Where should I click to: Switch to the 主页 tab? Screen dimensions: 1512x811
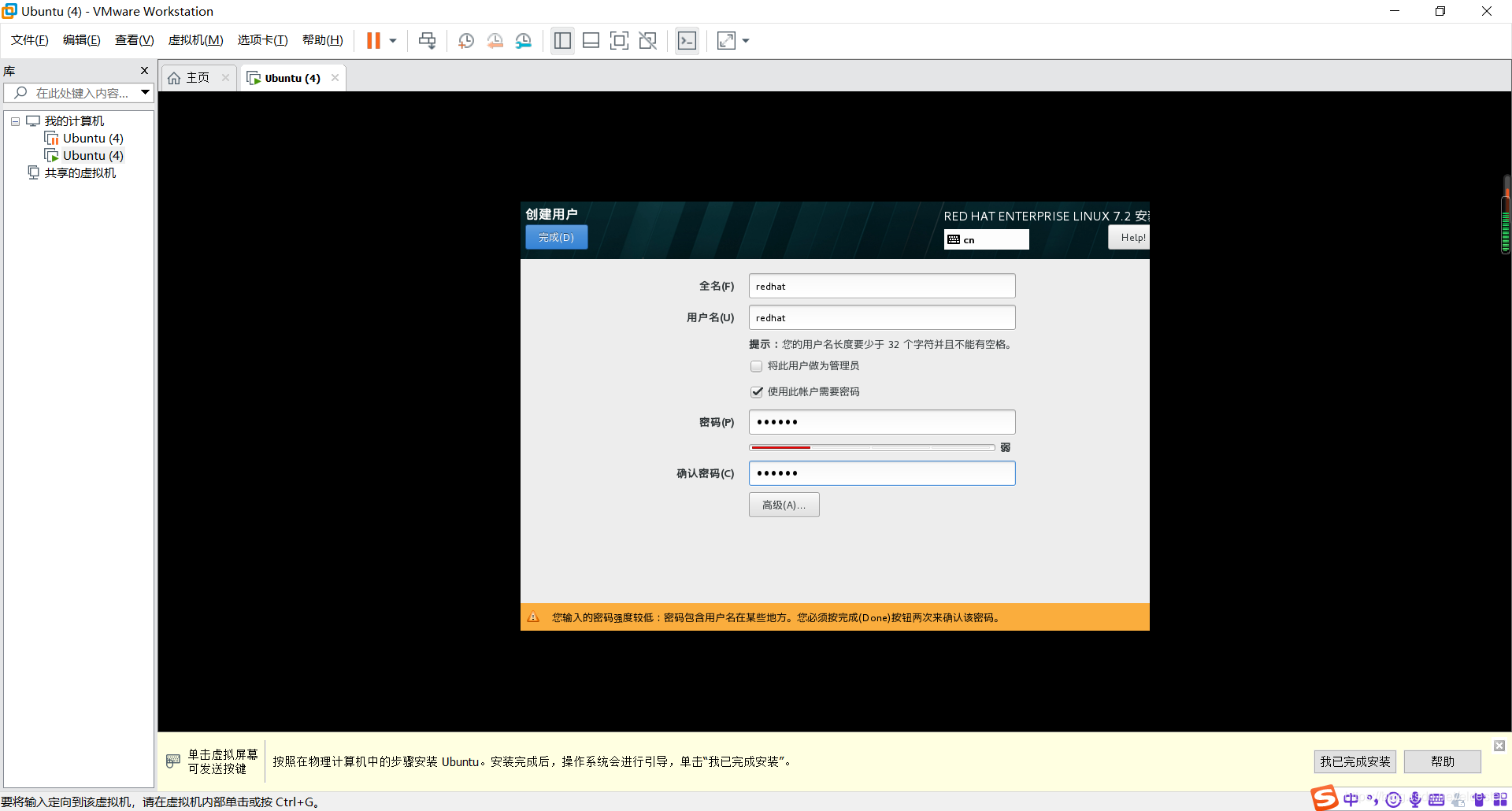point(198,78)
